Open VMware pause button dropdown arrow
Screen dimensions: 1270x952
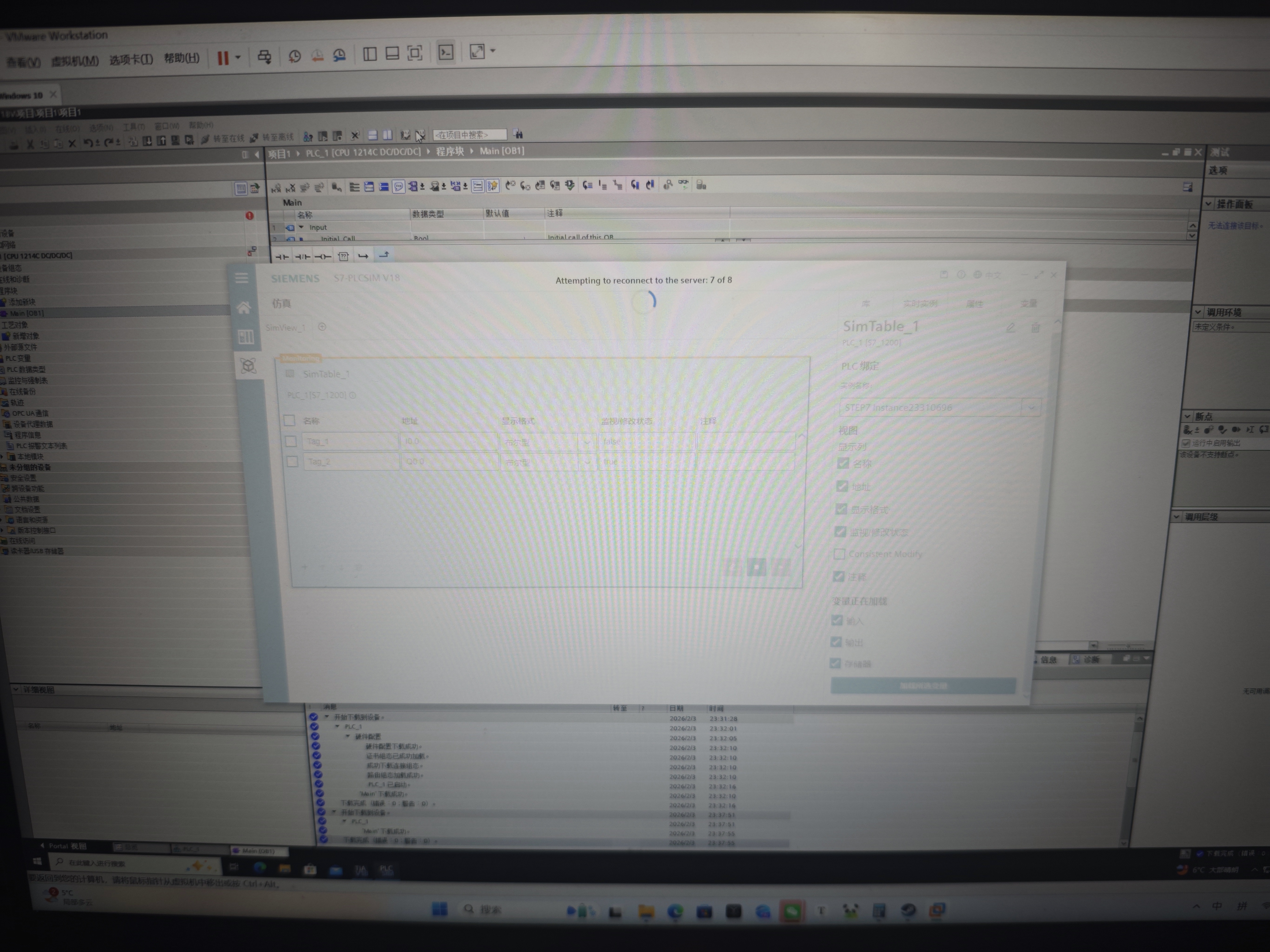click(238, 57)
